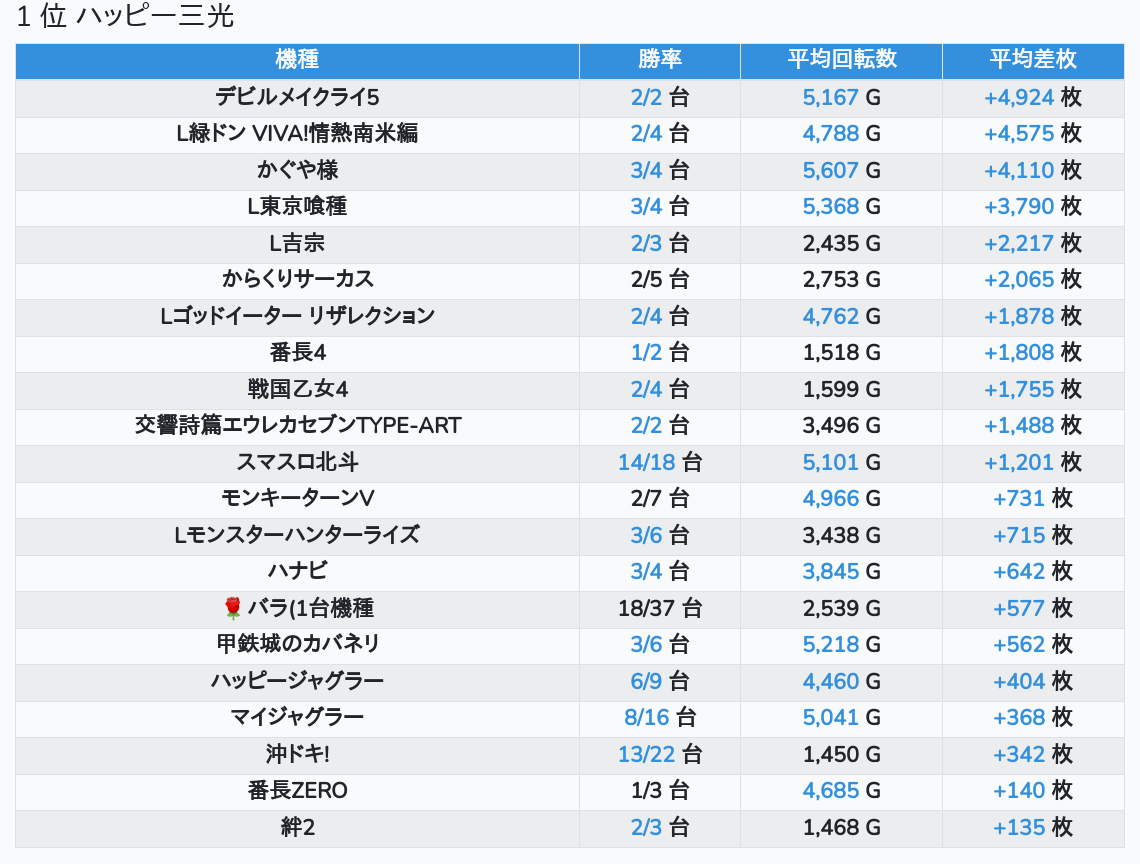Click win rate 1/2 台 for 番長4
Image resolution: width=1140 pixels, height=864 pixels.
[x=659, y=353]
